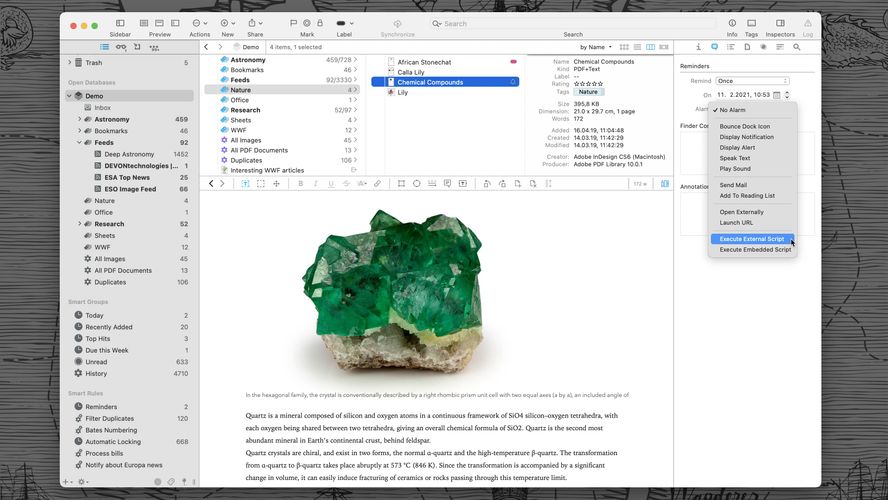
Task: Select the Reminders smart rule
Action: click(x=101, y=407)
